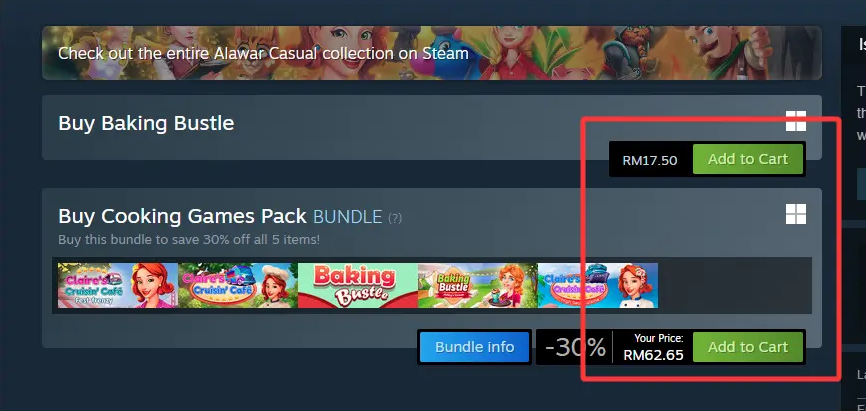Click the blue BUNDLE label
The height and width of the screenshot is (411, 866).
coord(347,217)
